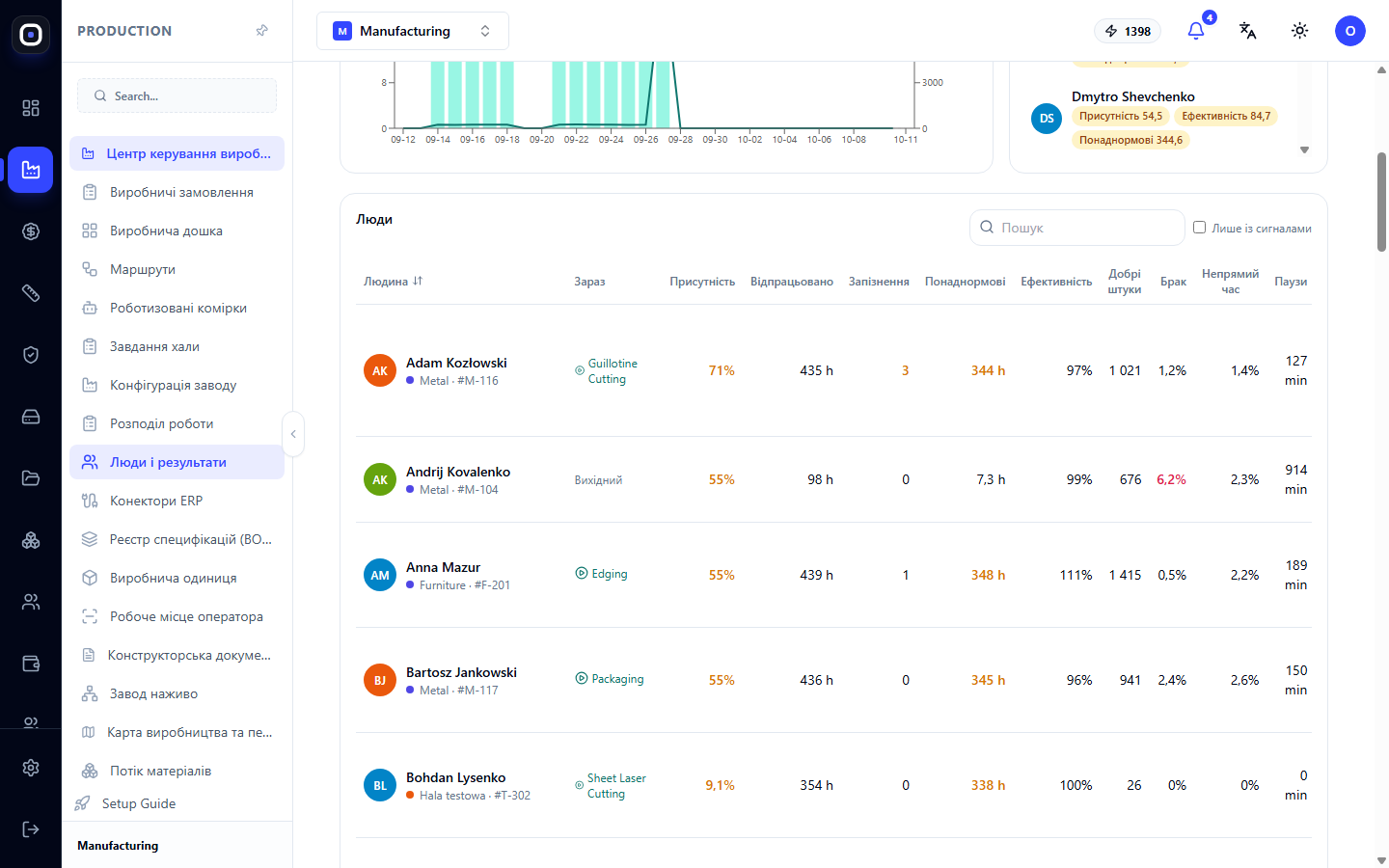The height and width of the screenshot is (868, 1389).
Task: Click Anna Mazur's name
Action: pyautogui.click(x=443, y=567)
